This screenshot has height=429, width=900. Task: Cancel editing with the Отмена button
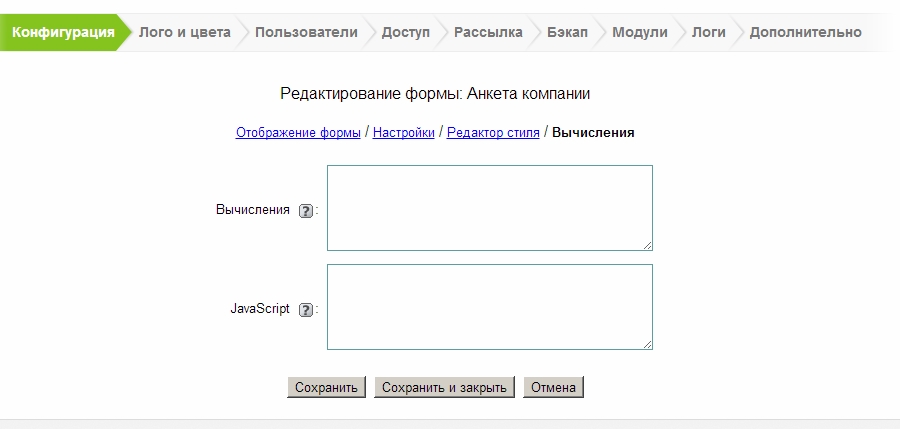553,388
